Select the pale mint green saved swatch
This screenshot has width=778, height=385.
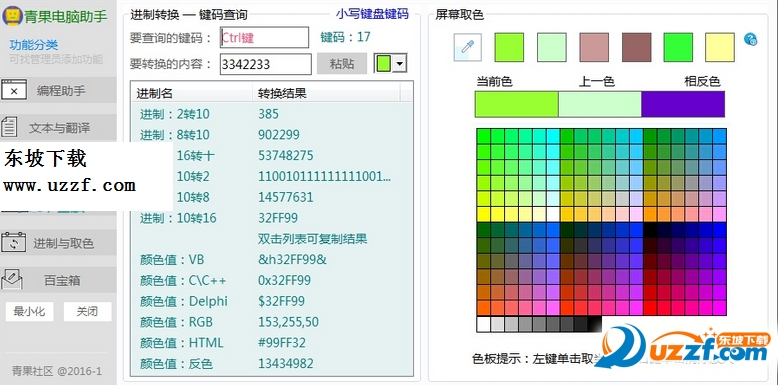click(x=552, y=48)
